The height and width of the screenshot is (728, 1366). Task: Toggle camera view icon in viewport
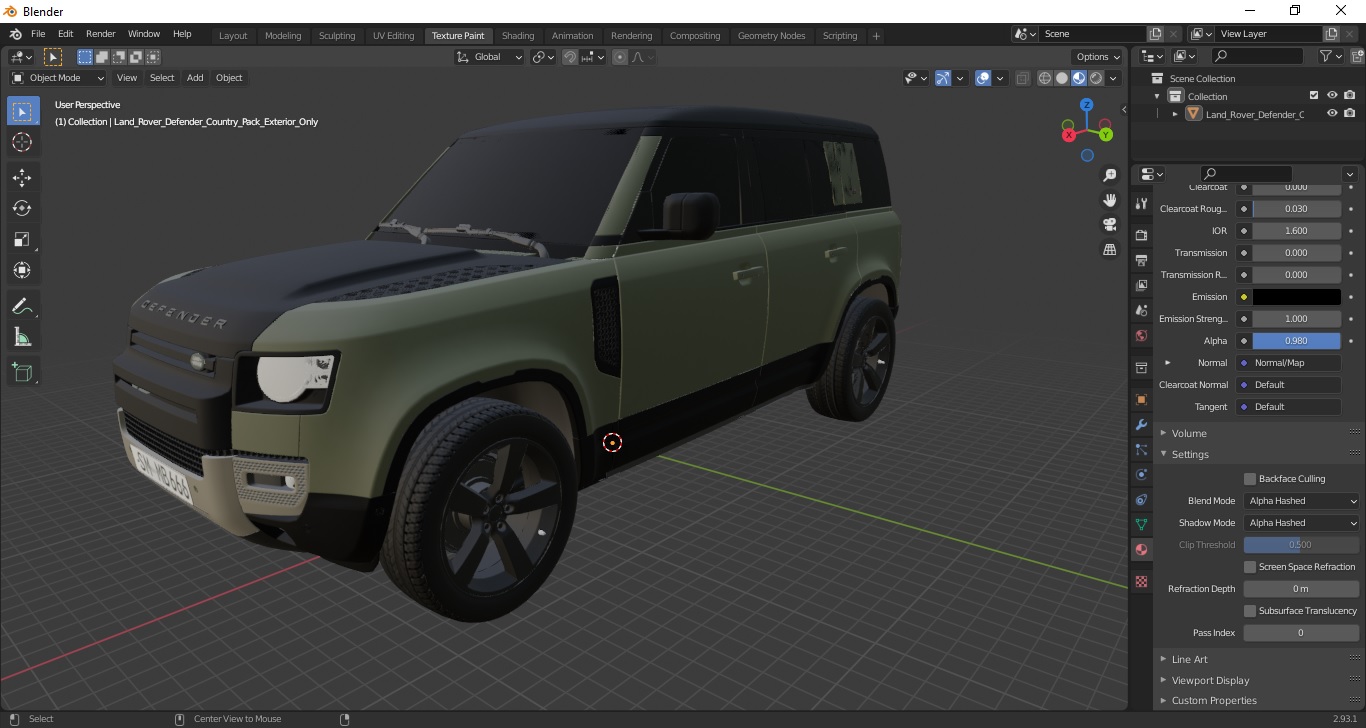click(x=1109, y=224)
